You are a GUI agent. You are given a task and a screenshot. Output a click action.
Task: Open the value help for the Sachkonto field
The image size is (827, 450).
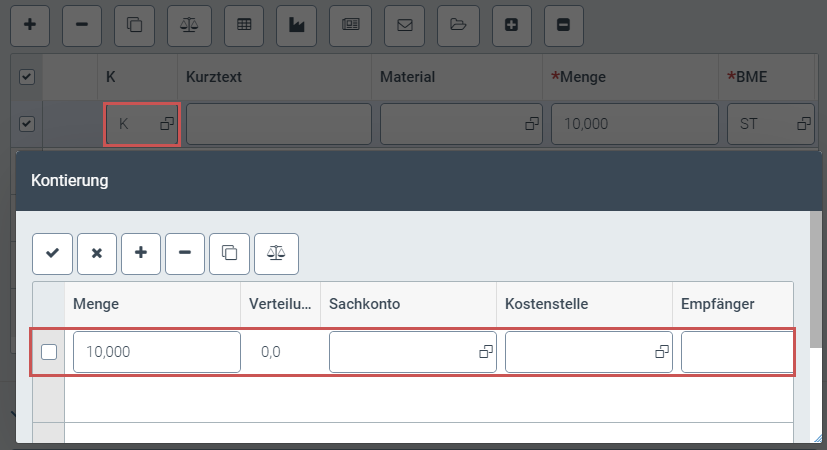(x=486, y=352)
